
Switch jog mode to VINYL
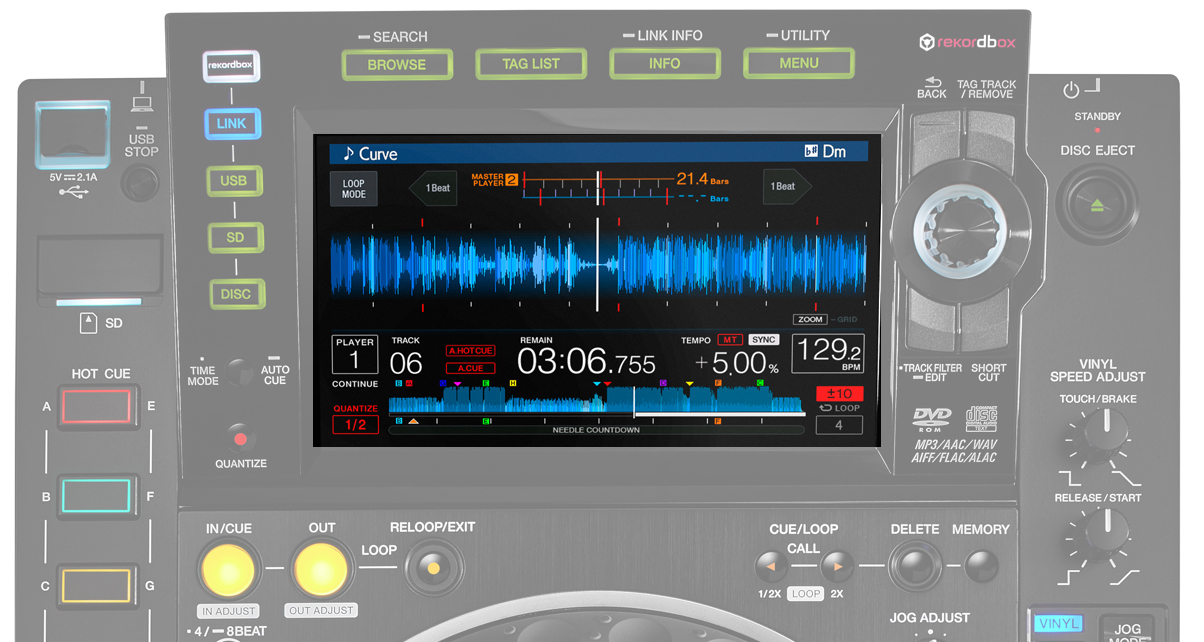coord(1058,623)
